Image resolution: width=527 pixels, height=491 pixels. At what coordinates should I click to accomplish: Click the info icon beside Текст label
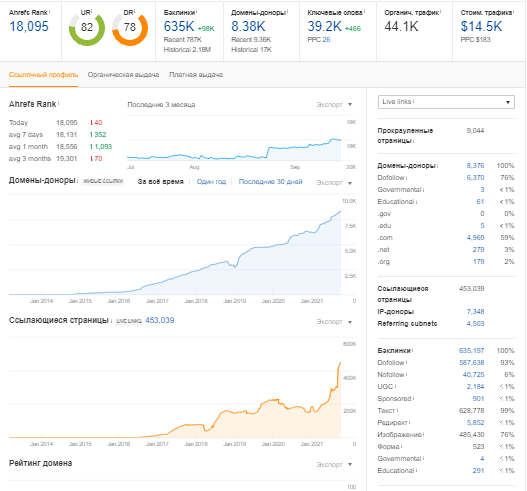coord(398,410)
